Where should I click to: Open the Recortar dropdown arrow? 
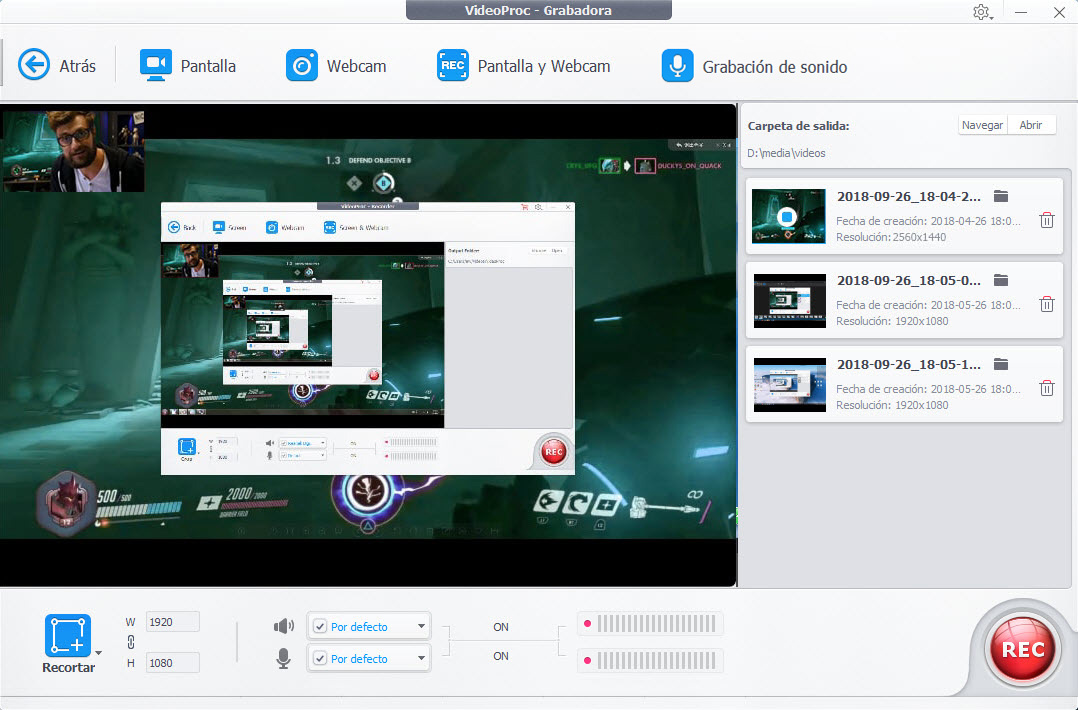click(98, 652)
